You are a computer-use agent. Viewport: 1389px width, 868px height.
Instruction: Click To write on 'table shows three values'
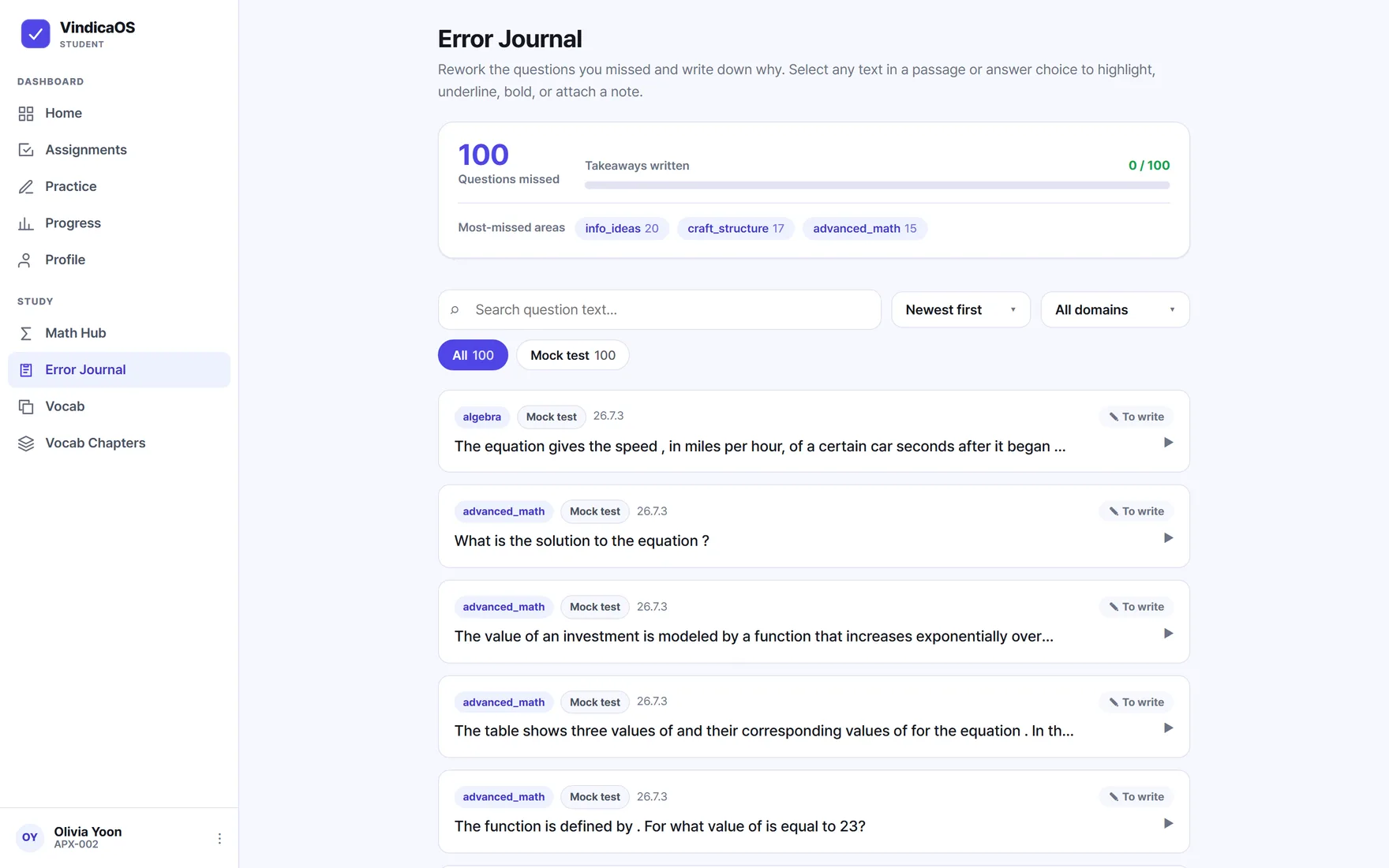click(1136, 702)
